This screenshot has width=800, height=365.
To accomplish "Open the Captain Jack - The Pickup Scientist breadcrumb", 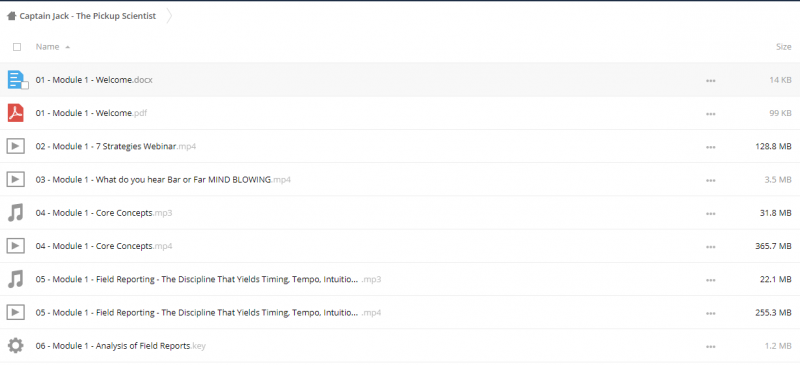I will (x=88, y=16).
